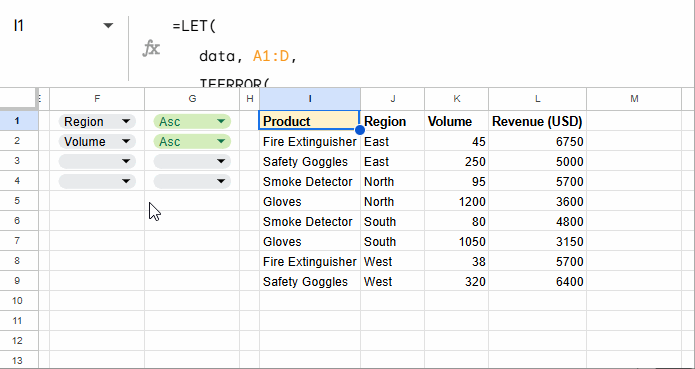Select the revenue value 4800
The width and height of the screenshot is (695, 369).
(x=538, y=221)
